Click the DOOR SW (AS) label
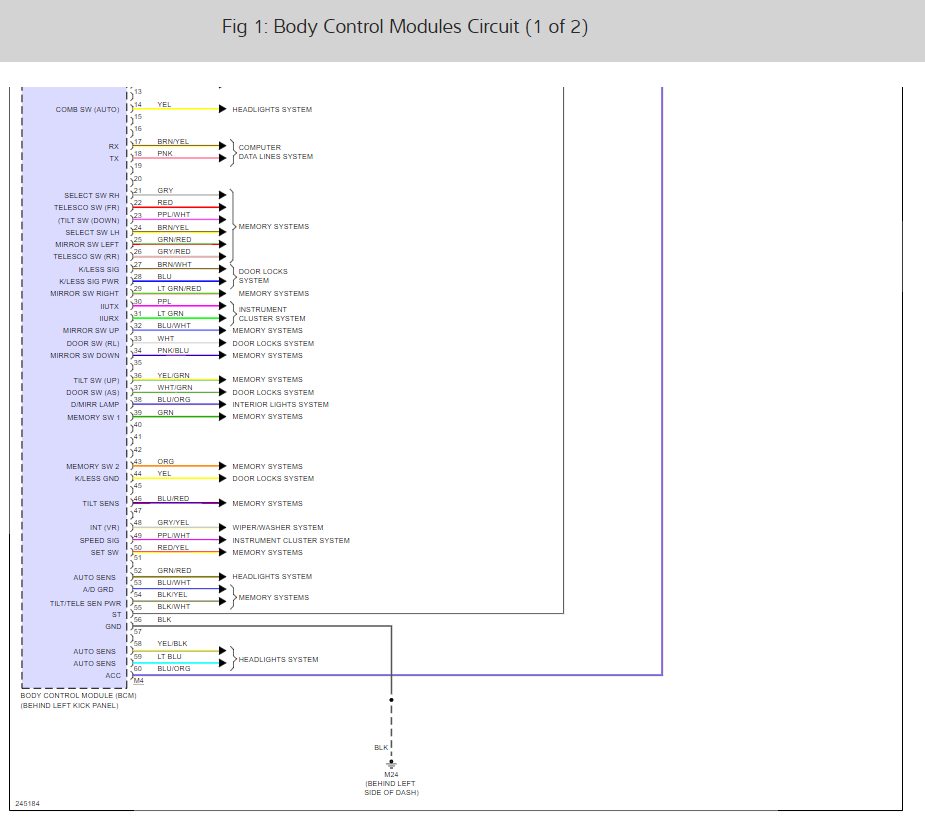The height and width of the screenshot is (839, 925). pyautogui.click(x=93, y=393)
